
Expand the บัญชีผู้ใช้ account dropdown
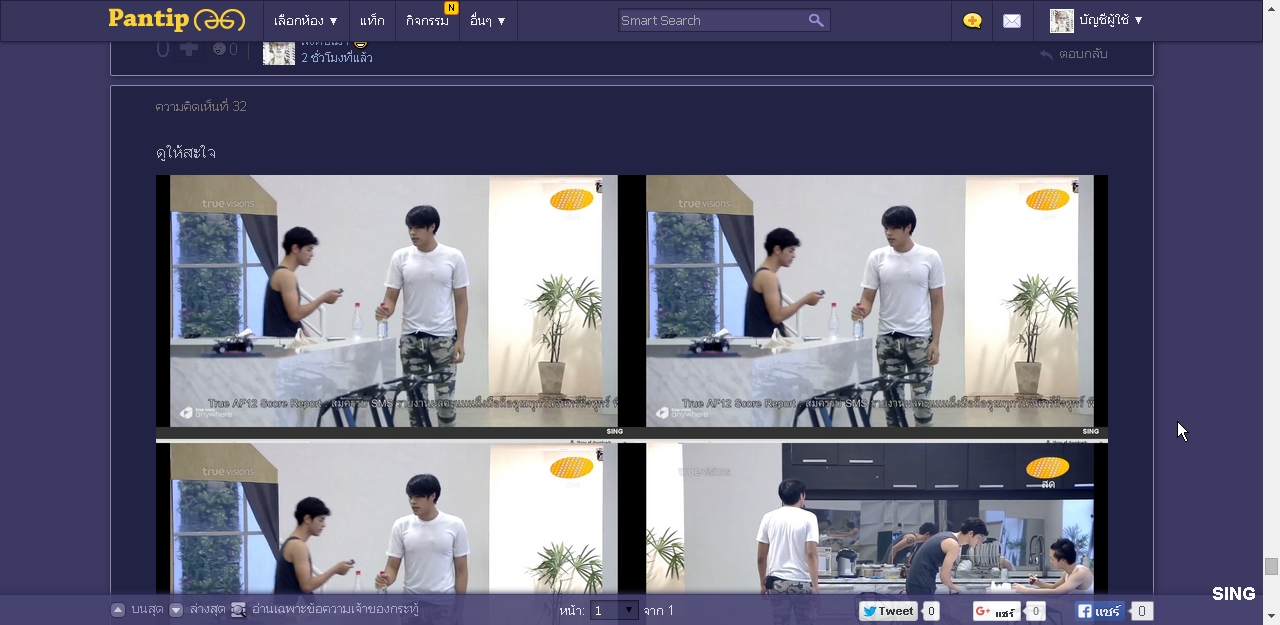[x=1111, y=20]
